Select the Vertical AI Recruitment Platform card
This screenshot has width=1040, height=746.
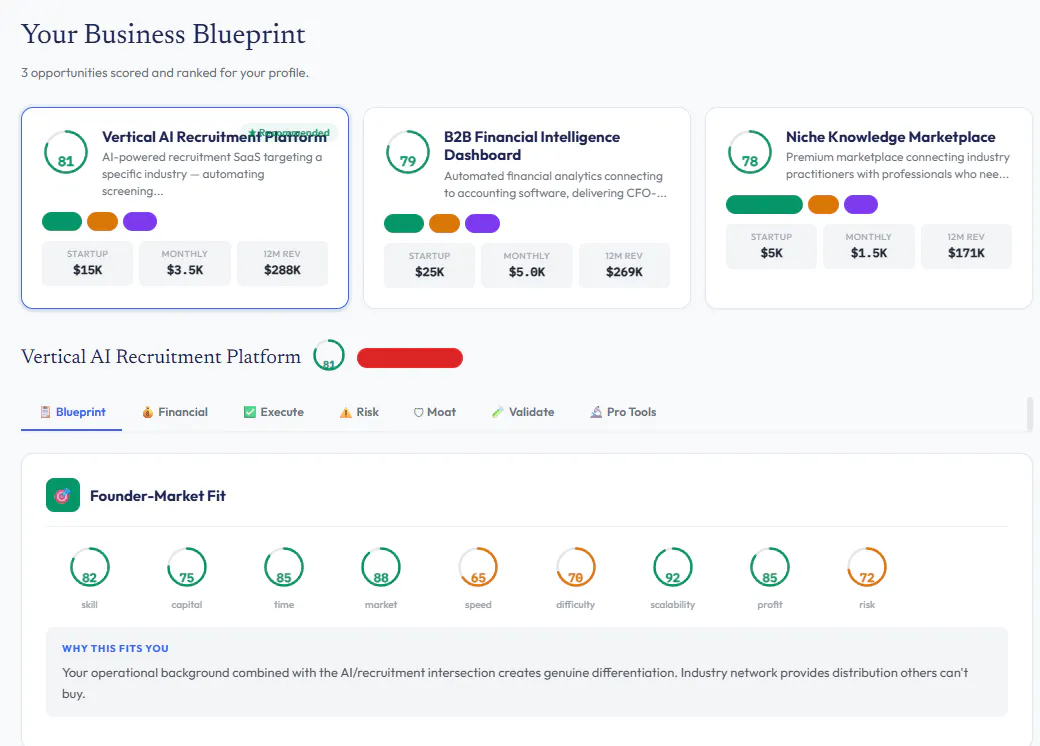(185, 208)
